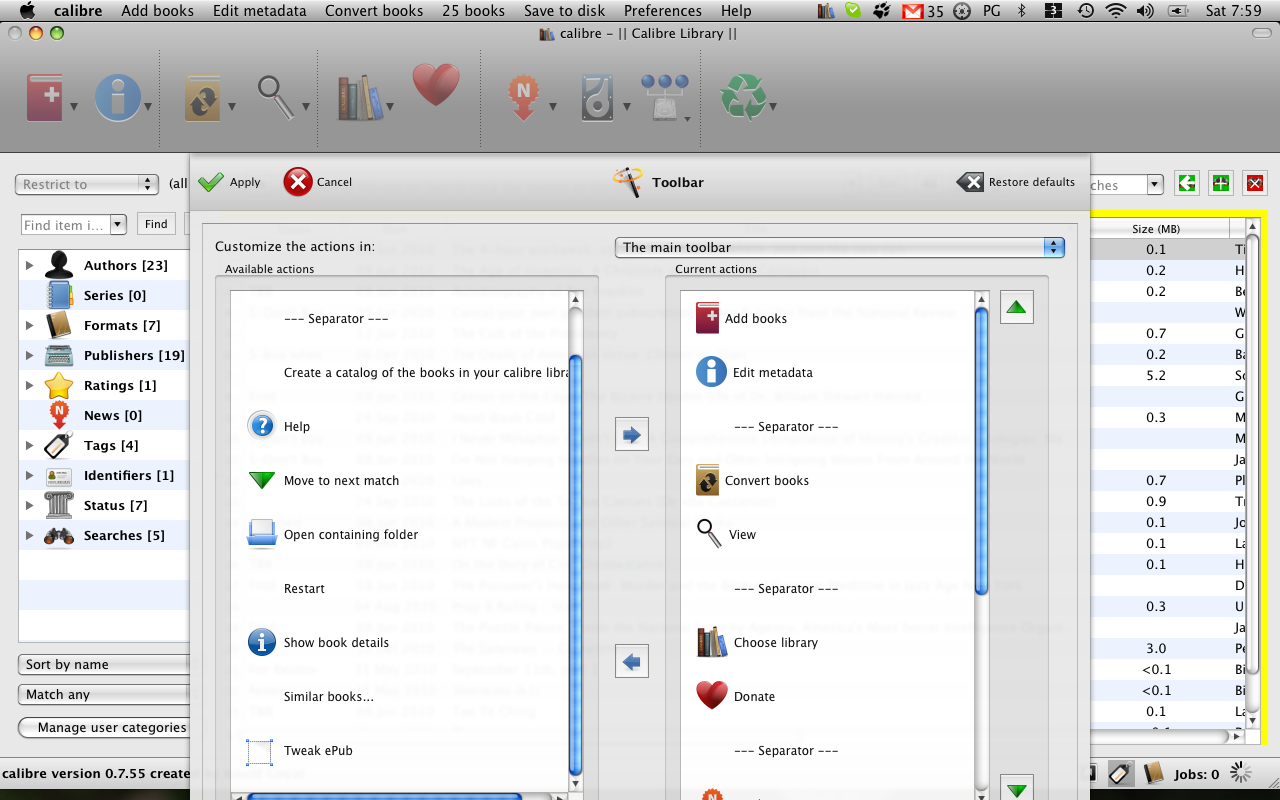This screenshot has width=1280, height=800.
Task: Open the Help menu in the menu bar
Action: [x=736, y=11]
